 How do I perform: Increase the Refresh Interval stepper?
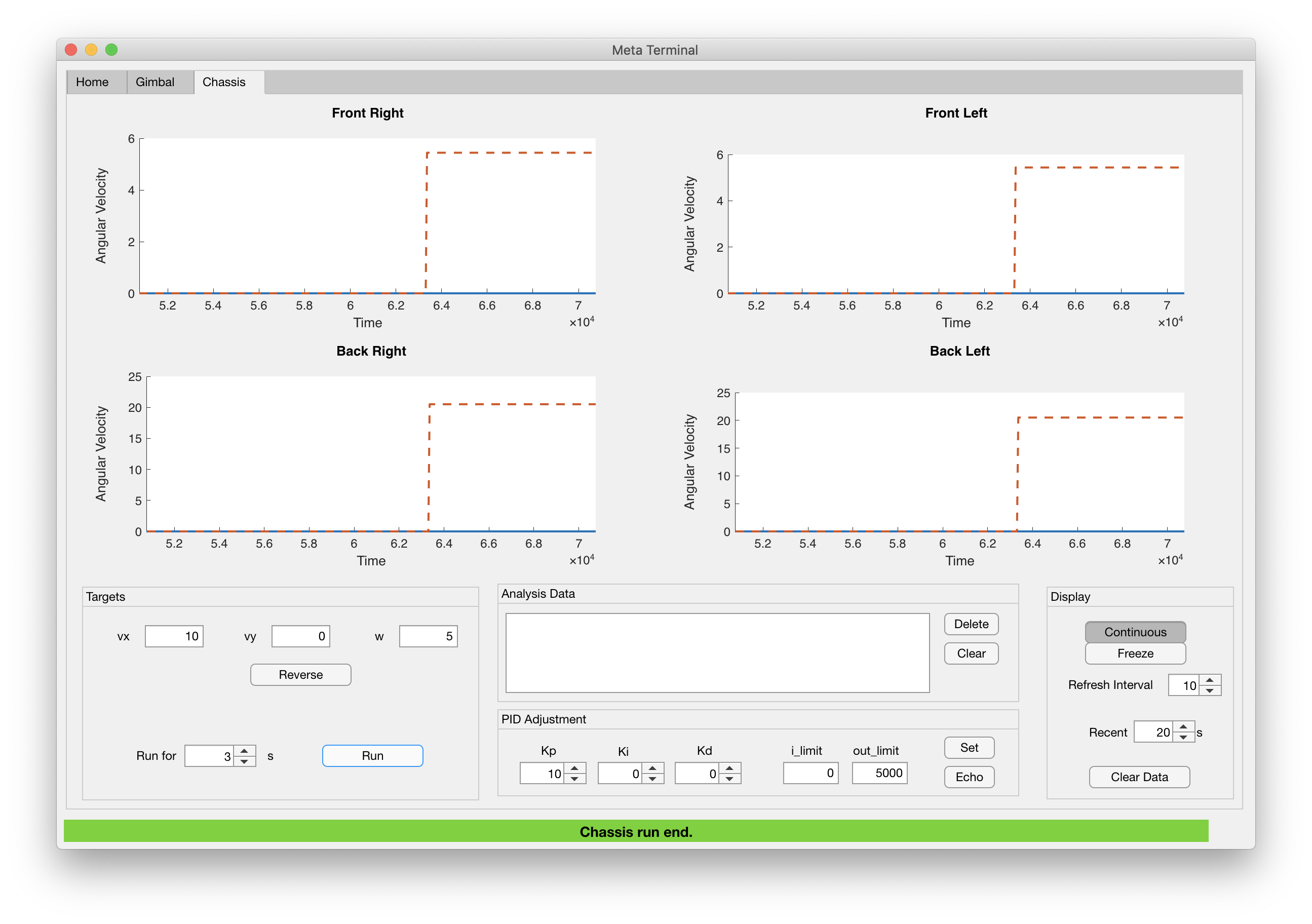tap(1210, 679)
